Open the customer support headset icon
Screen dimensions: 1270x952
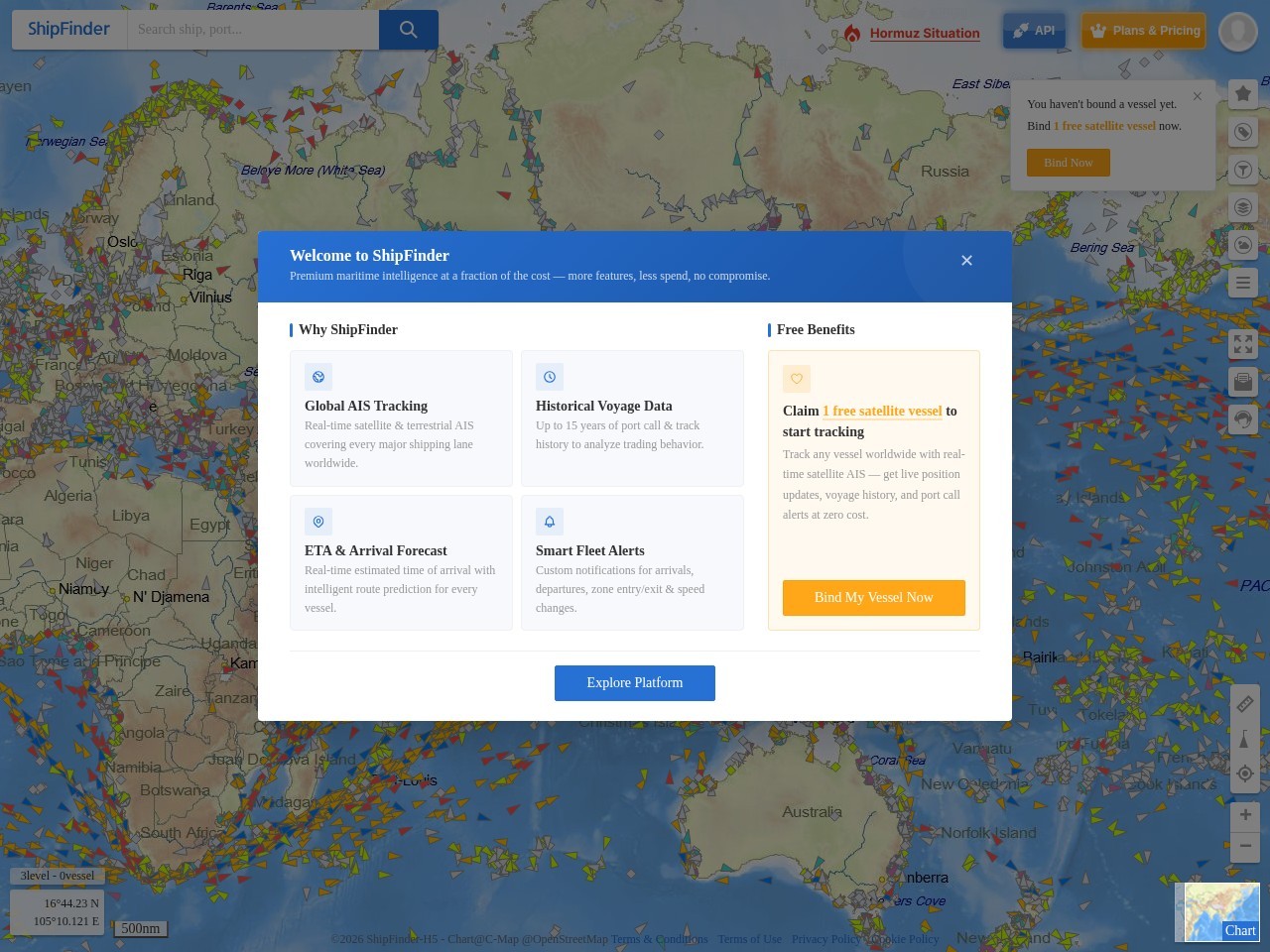pos(1243,419)
